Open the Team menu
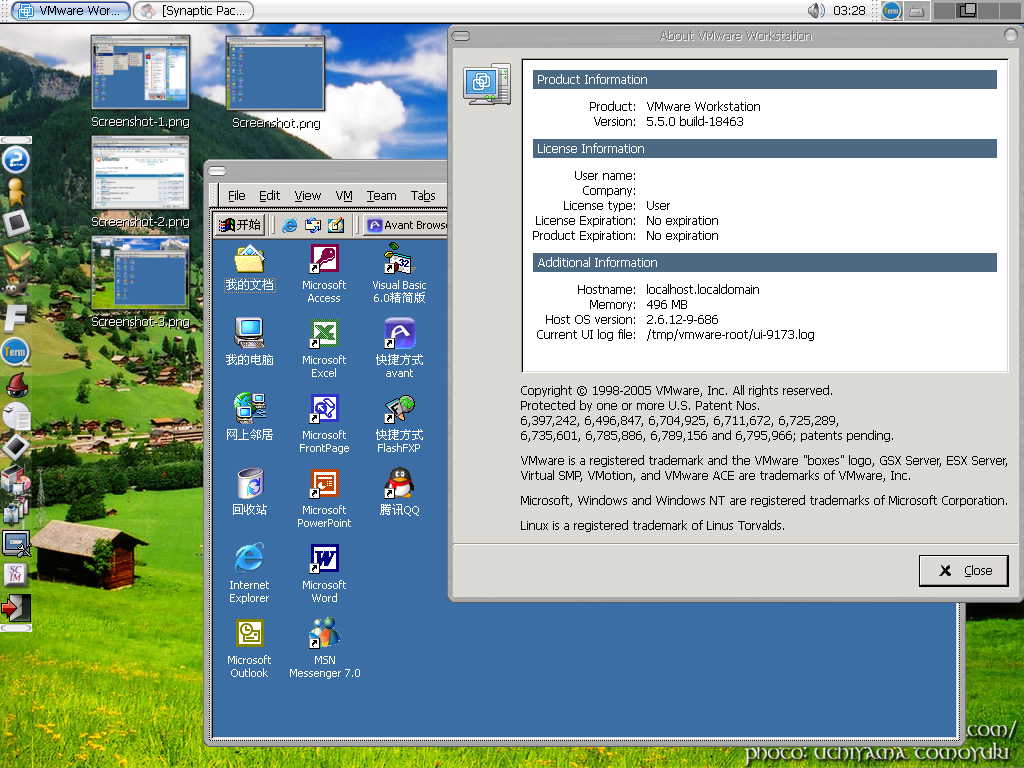 pyautogui.click(x=381, y=195)
